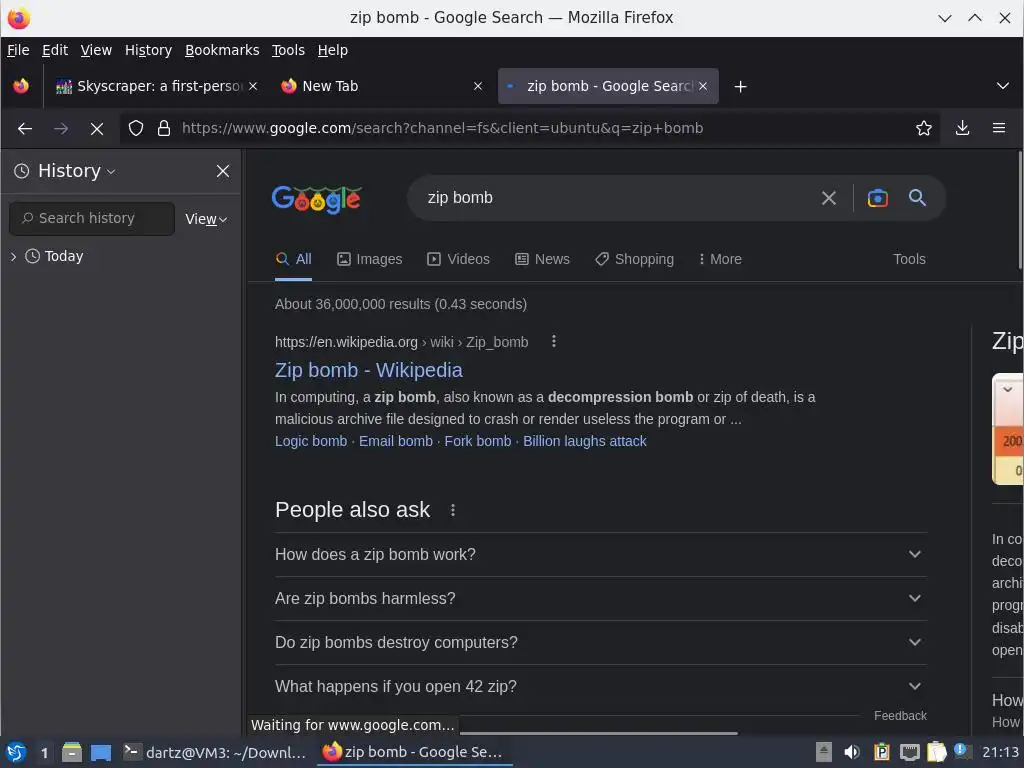Close the New Tab tab
This screenshot has height=768, width=1024.
point(478,86)
